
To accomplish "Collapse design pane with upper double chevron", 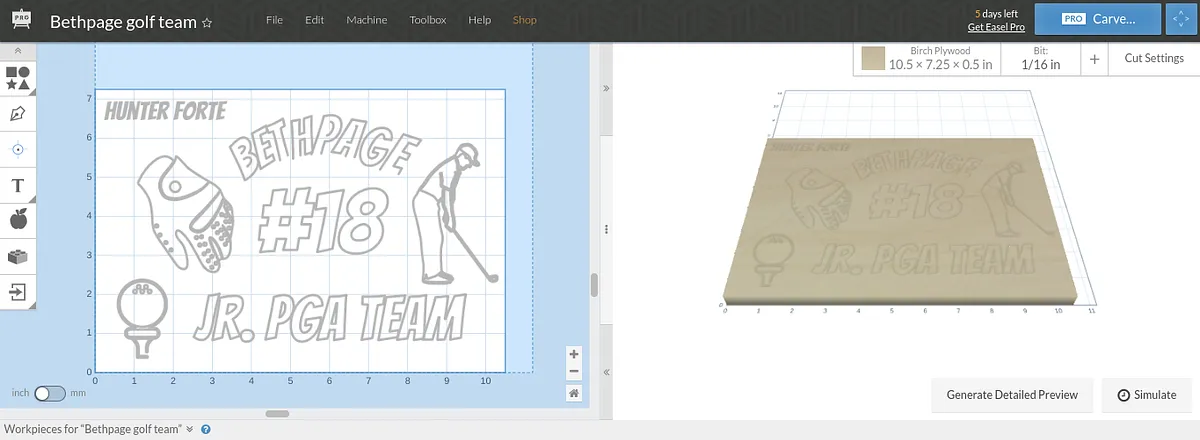I will click(607, 88).
